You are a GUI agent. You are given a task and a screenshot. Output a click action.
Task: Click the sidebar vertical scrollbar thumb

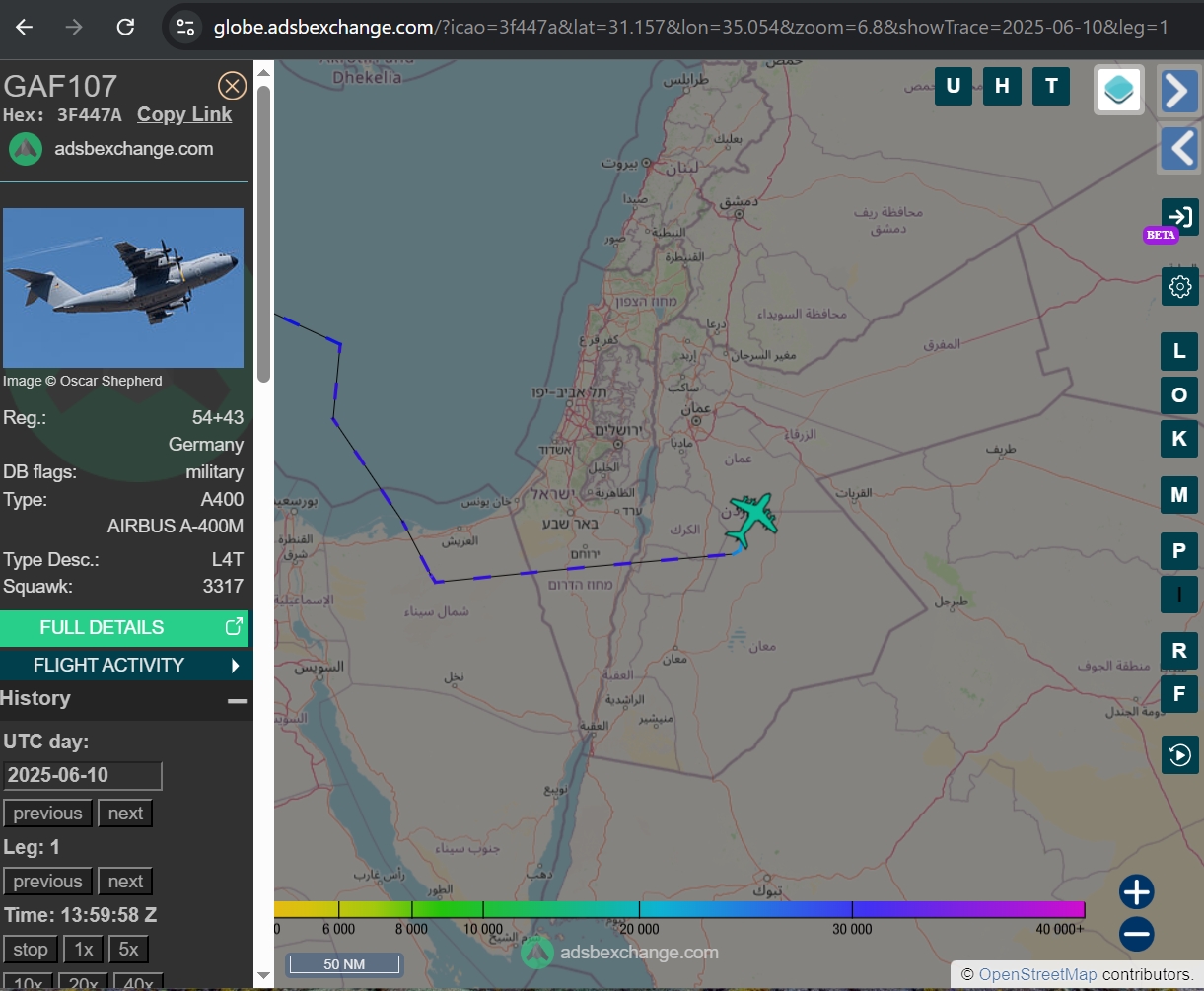pyautogui.click(x=263, y=234)
